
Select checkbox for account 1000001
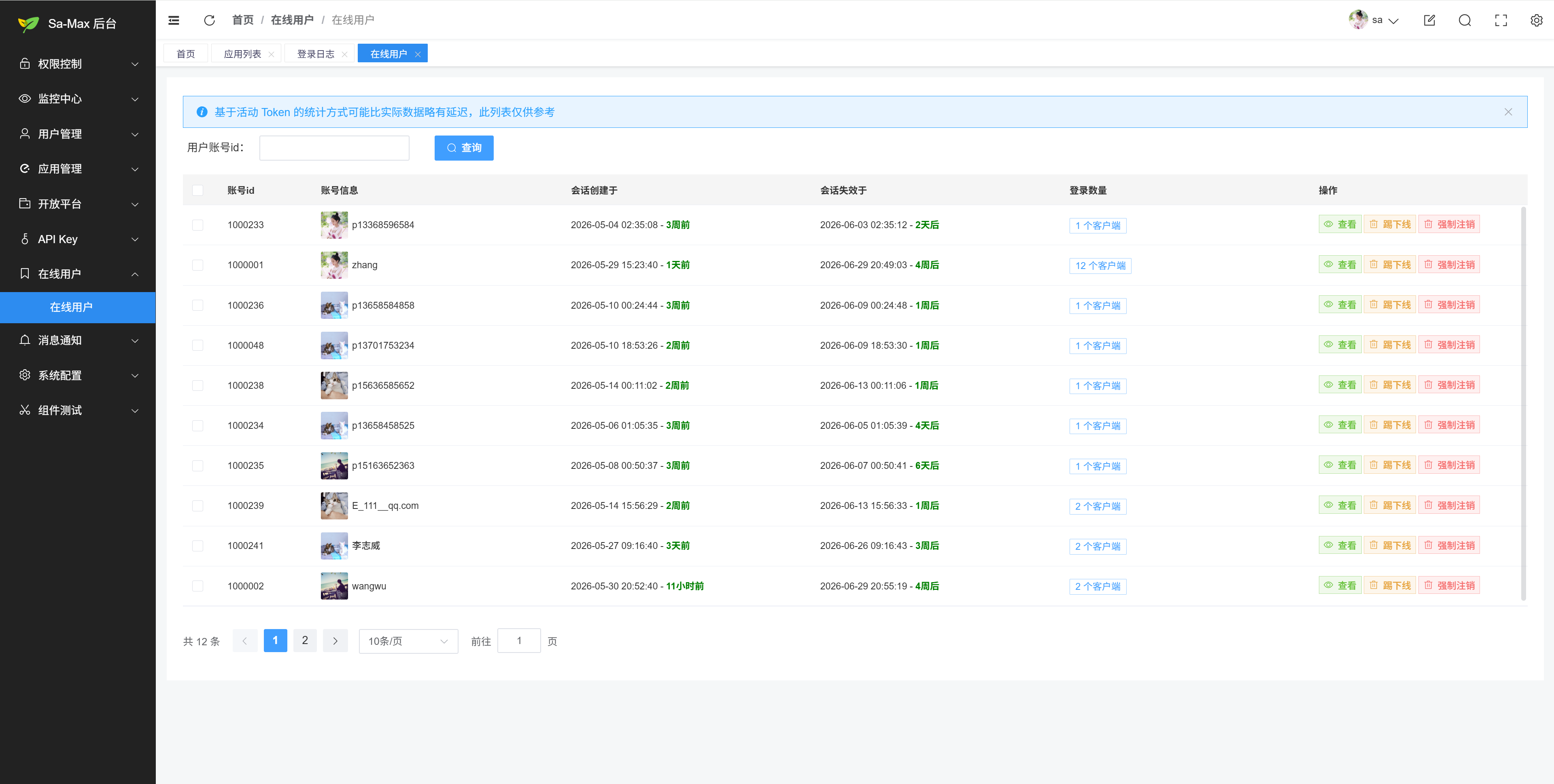(x=198, y=265)
